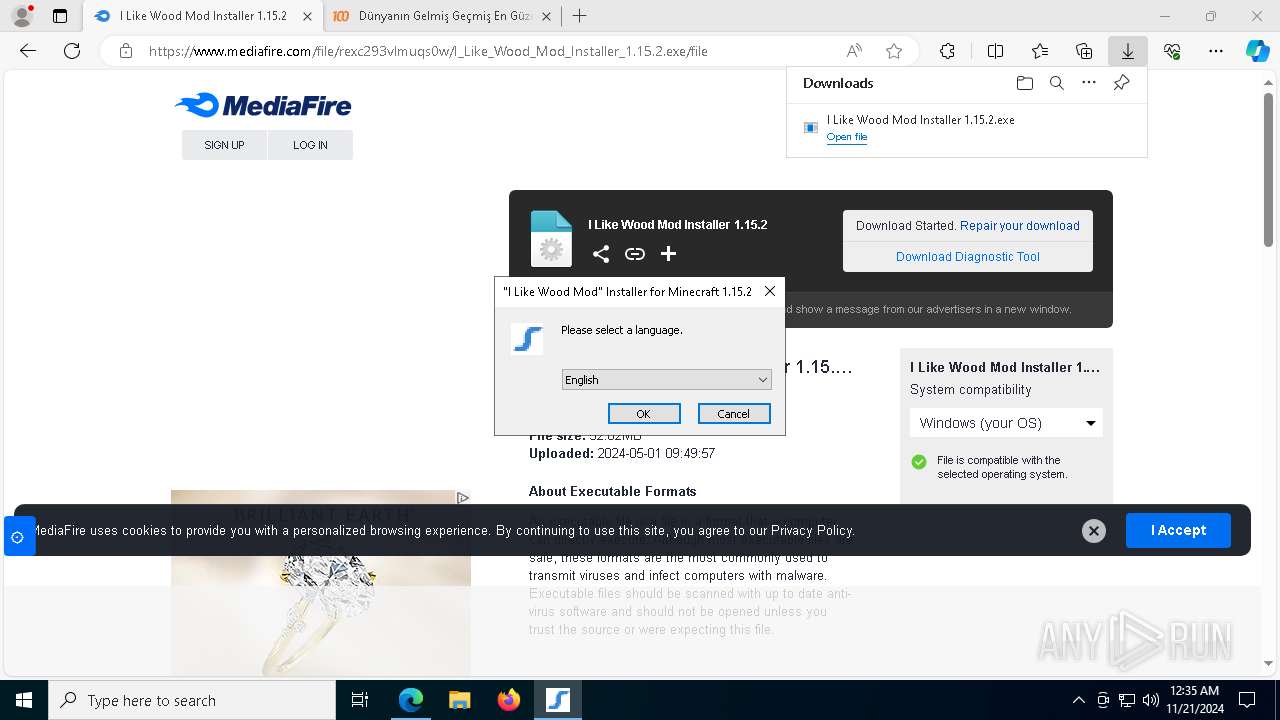1280x720 pixels.
Task: Open File Explorer from the taskbar
Action: coord(460,700)
